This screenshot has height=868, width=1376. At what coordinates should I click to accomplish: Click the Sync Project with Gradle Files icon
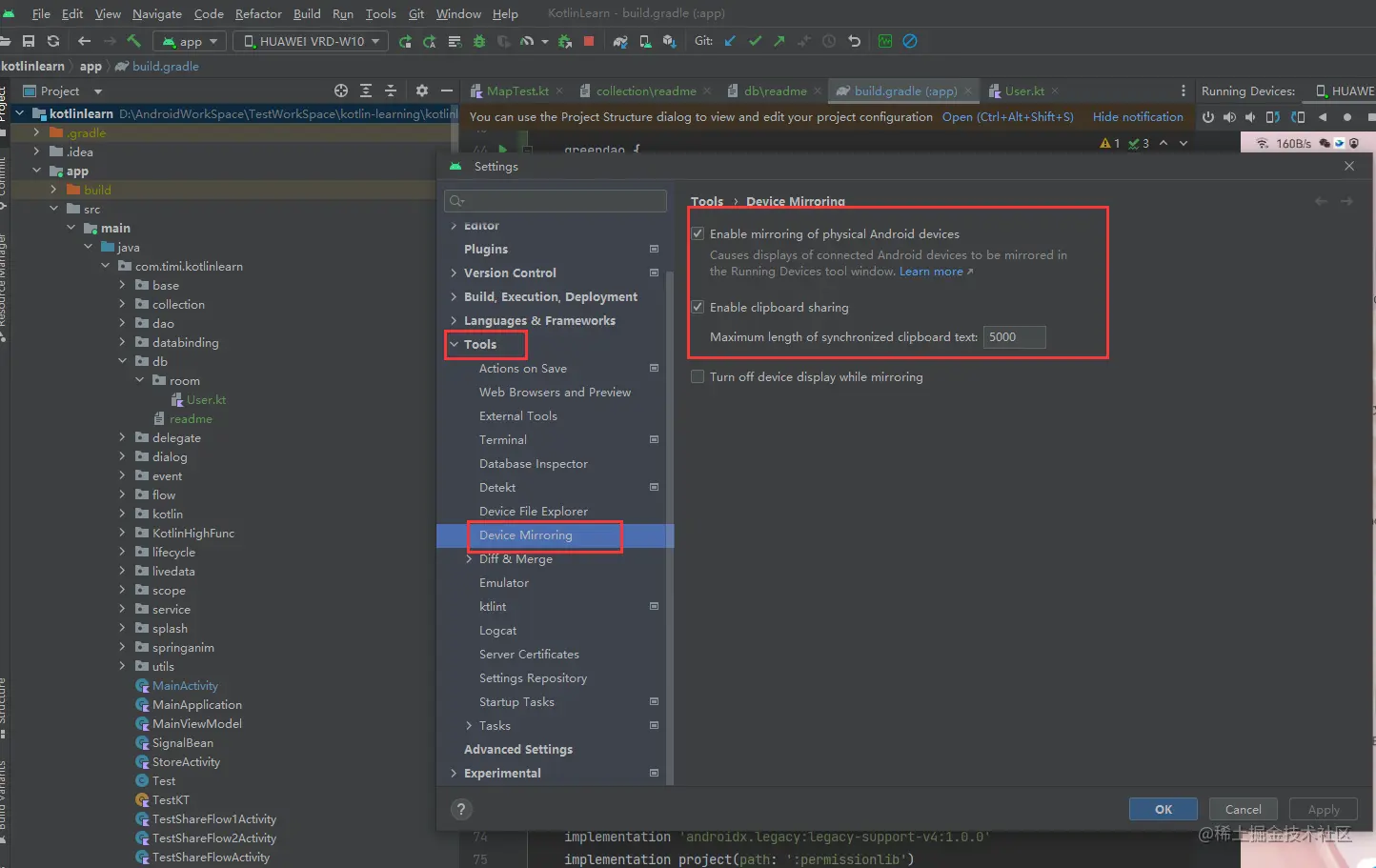620,41
